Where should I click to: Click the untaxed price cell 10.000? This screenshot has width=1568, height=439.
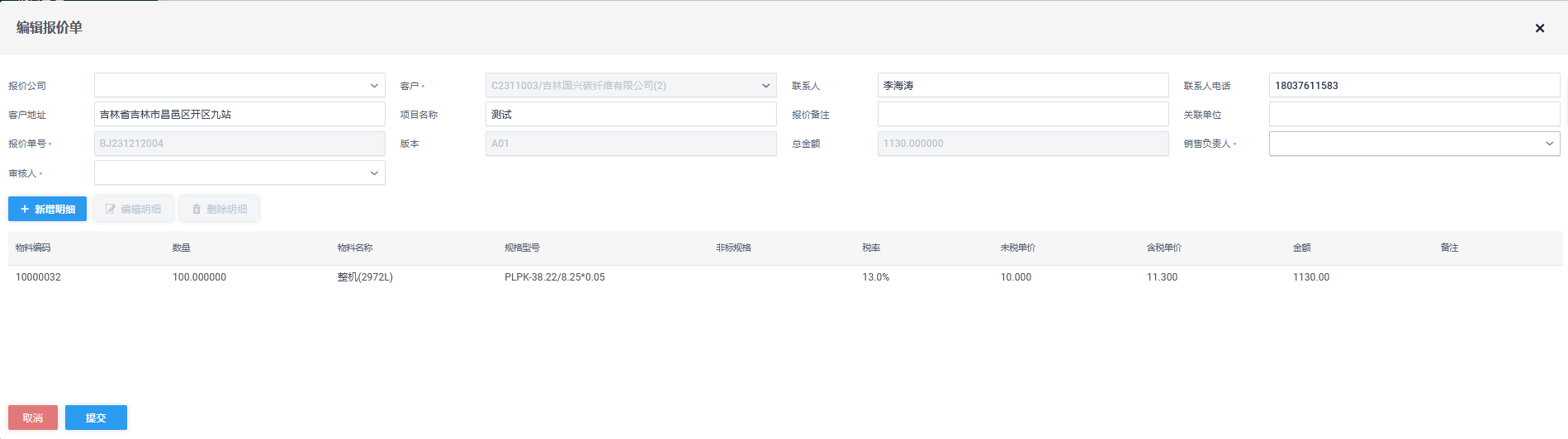click(x=1016, y=277)
